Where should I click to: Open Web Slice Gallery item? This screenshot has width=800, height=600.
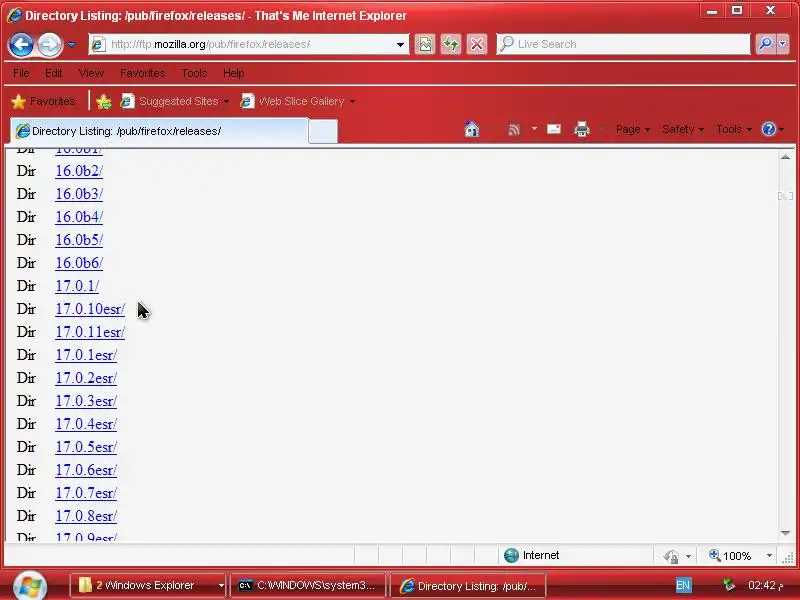[297, 102]
